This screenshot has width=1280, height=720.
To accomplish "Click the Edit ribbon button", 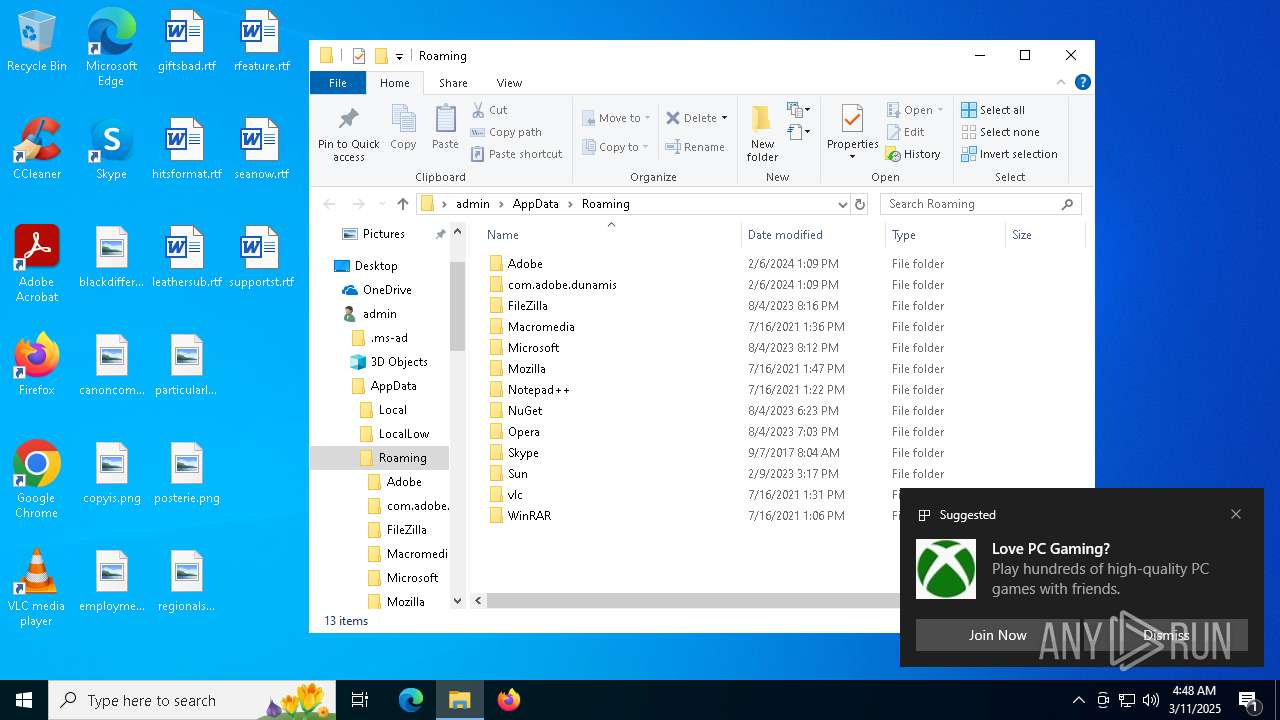I will pos(906,132).
